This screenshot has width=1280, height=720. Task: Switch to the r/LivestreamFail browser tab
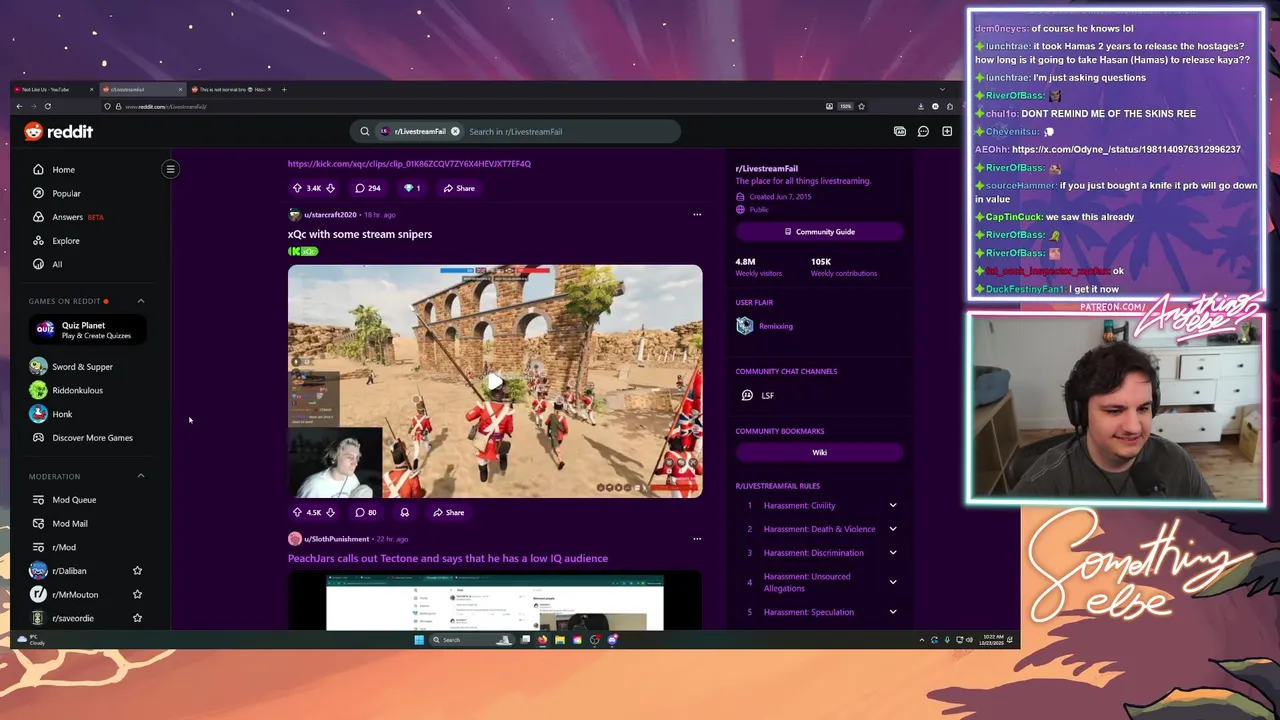click(x=142, y=90)
